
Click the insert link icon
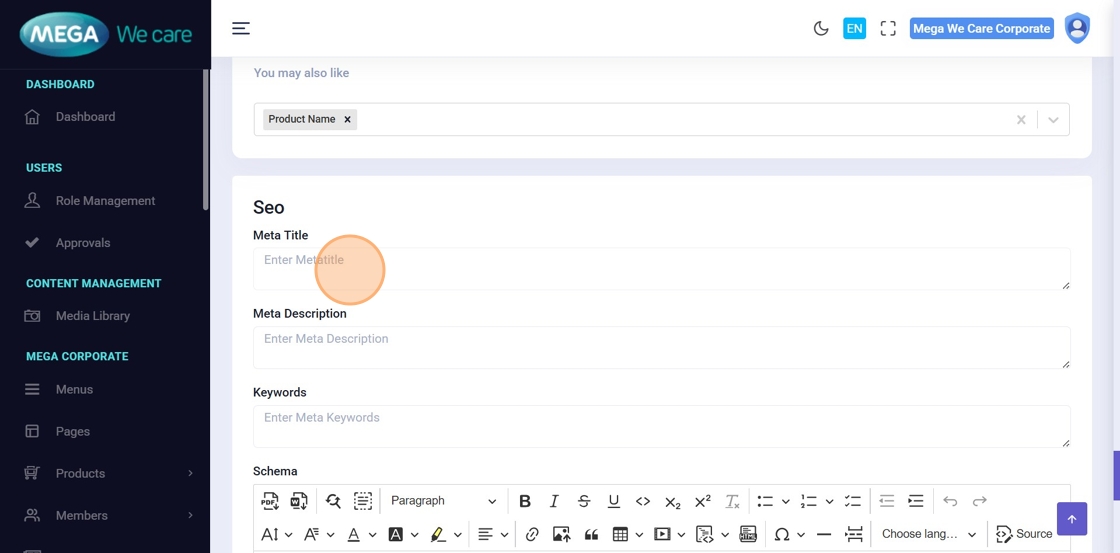[532, 534]
